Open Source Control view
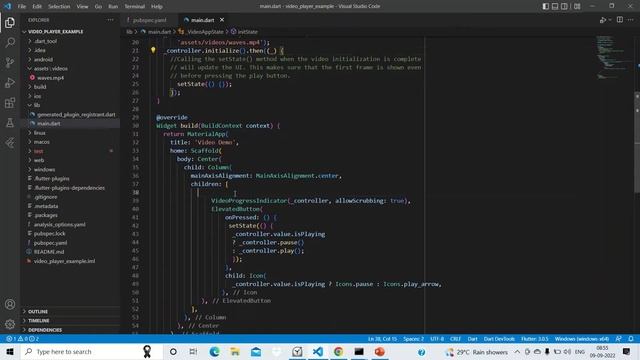640x360 pixels. point(10,62)
